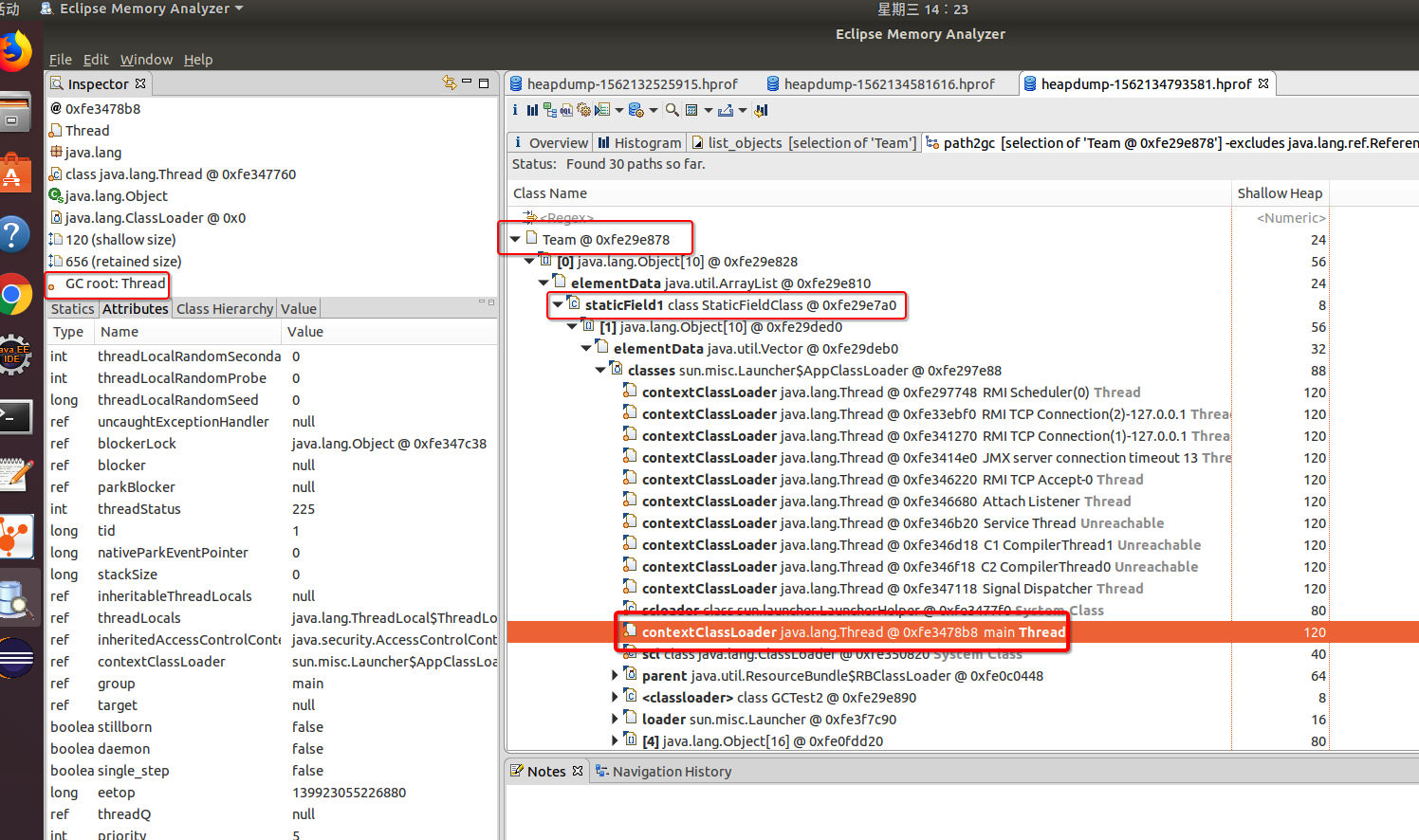Click the Shallow Heap column header
This screenshot has height=840, width=1419.
(1280, 192)
